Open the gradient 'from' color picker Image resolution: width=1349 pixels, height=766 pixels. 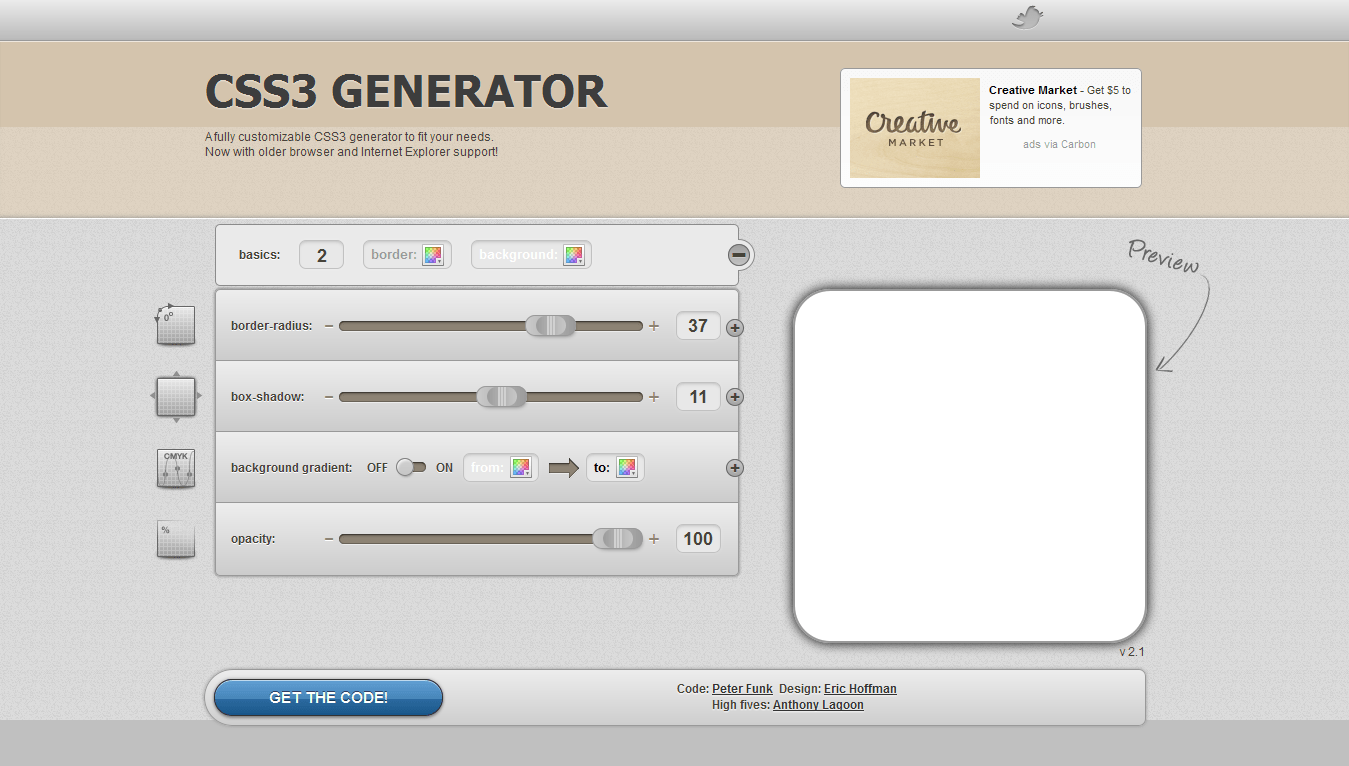tap(520, 468)
